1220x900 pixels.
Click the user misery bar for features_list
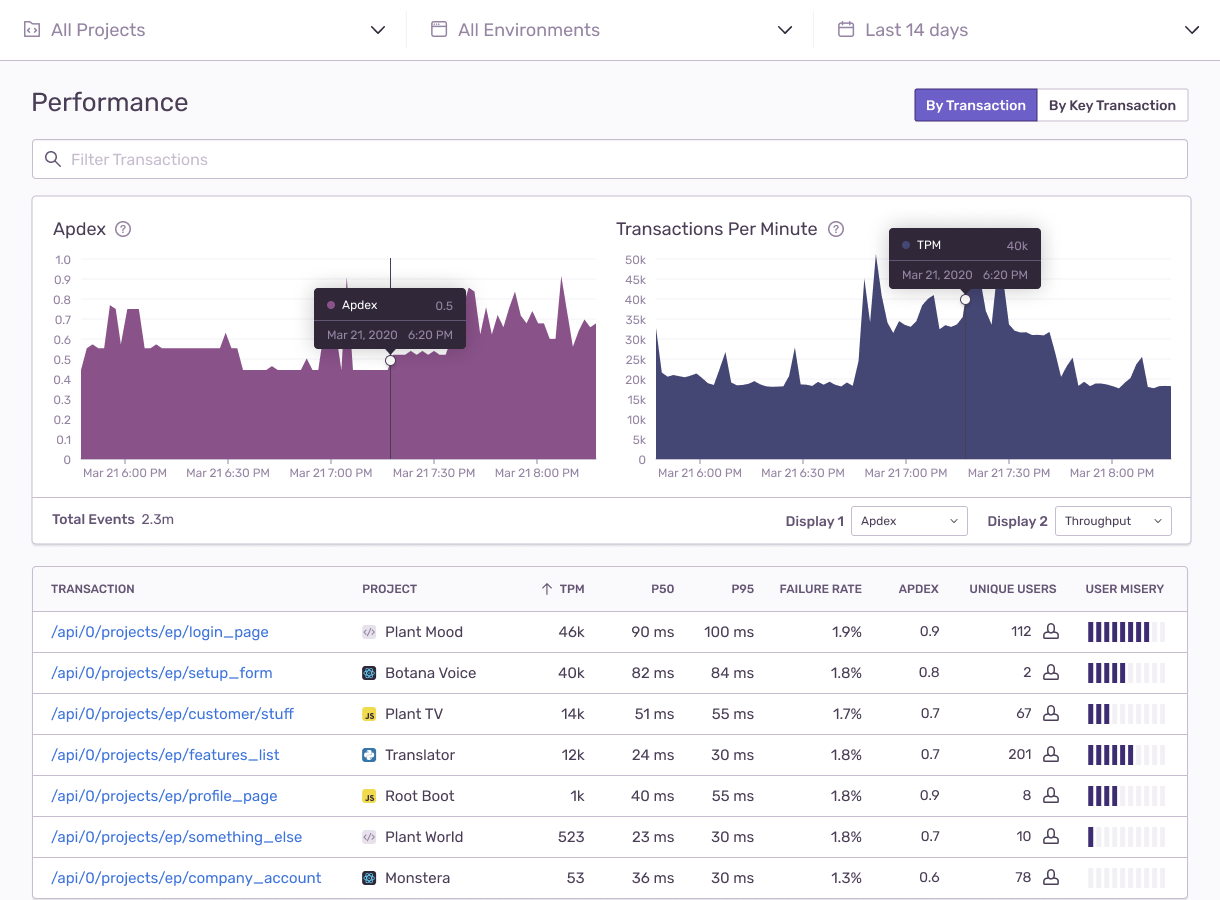click(x=1125, y=755)
